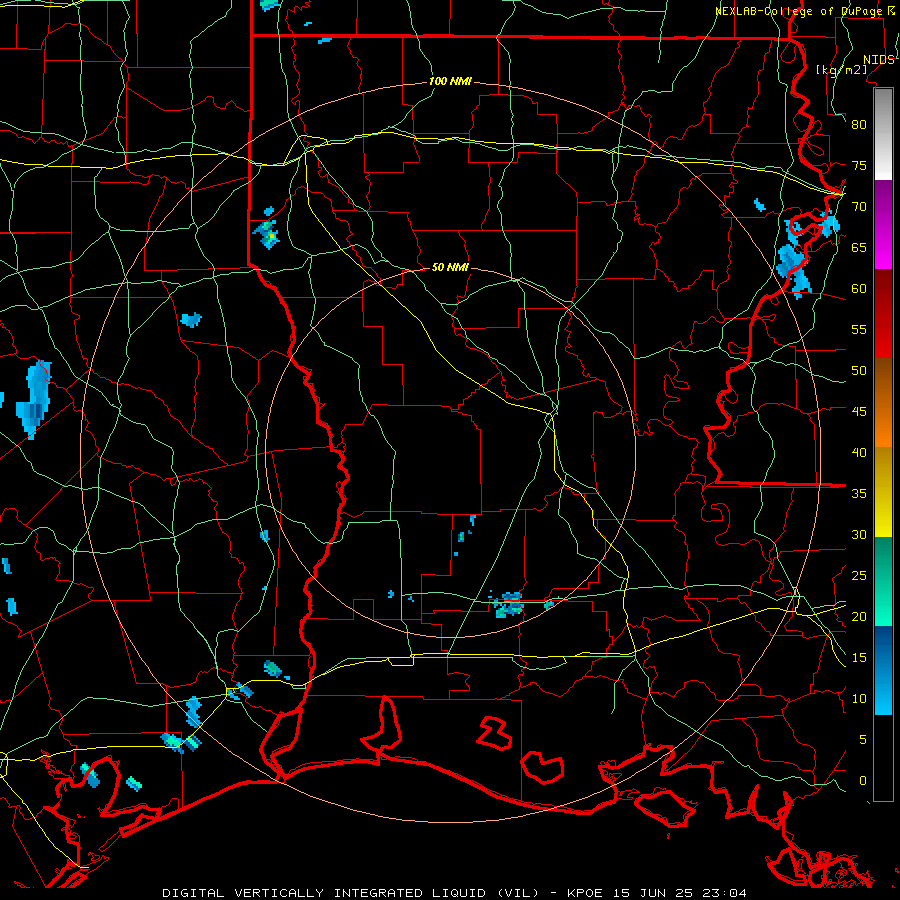Click the 70 value on the color scale

859,207
